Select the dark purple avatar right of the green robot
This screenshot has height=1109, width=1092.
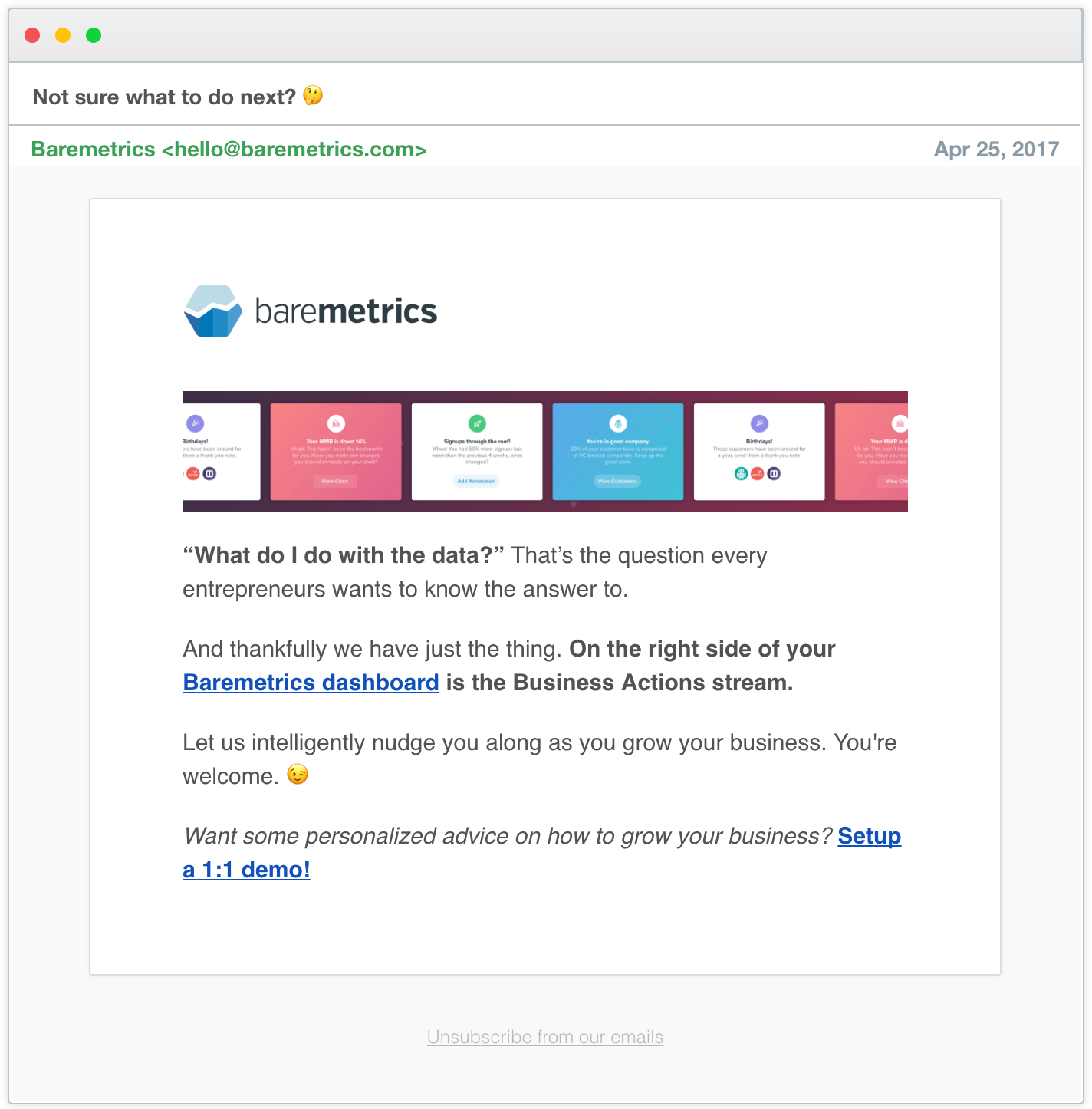774,473
